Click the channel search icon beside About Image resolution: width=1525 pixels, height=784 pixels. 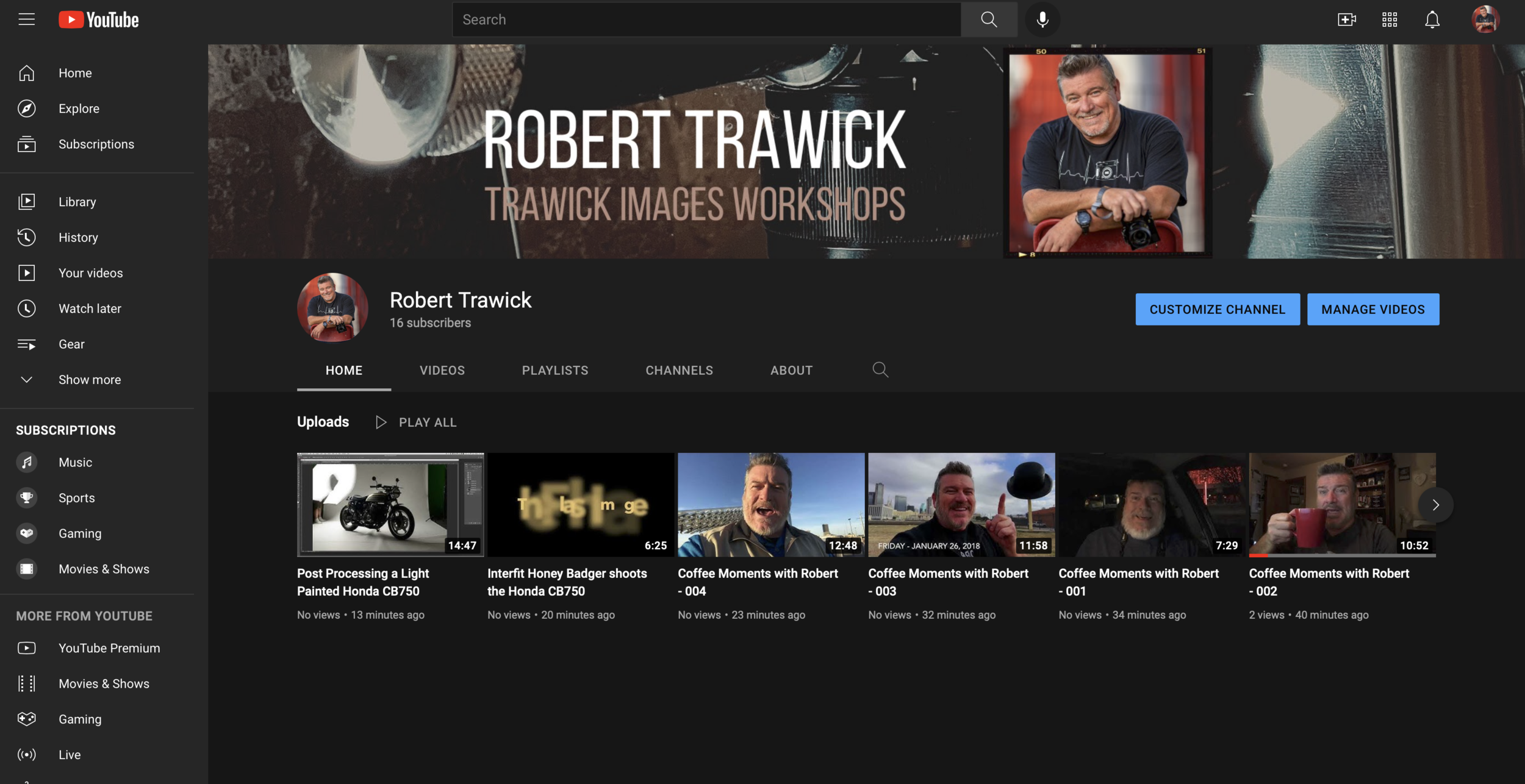[x=880, y=369]
